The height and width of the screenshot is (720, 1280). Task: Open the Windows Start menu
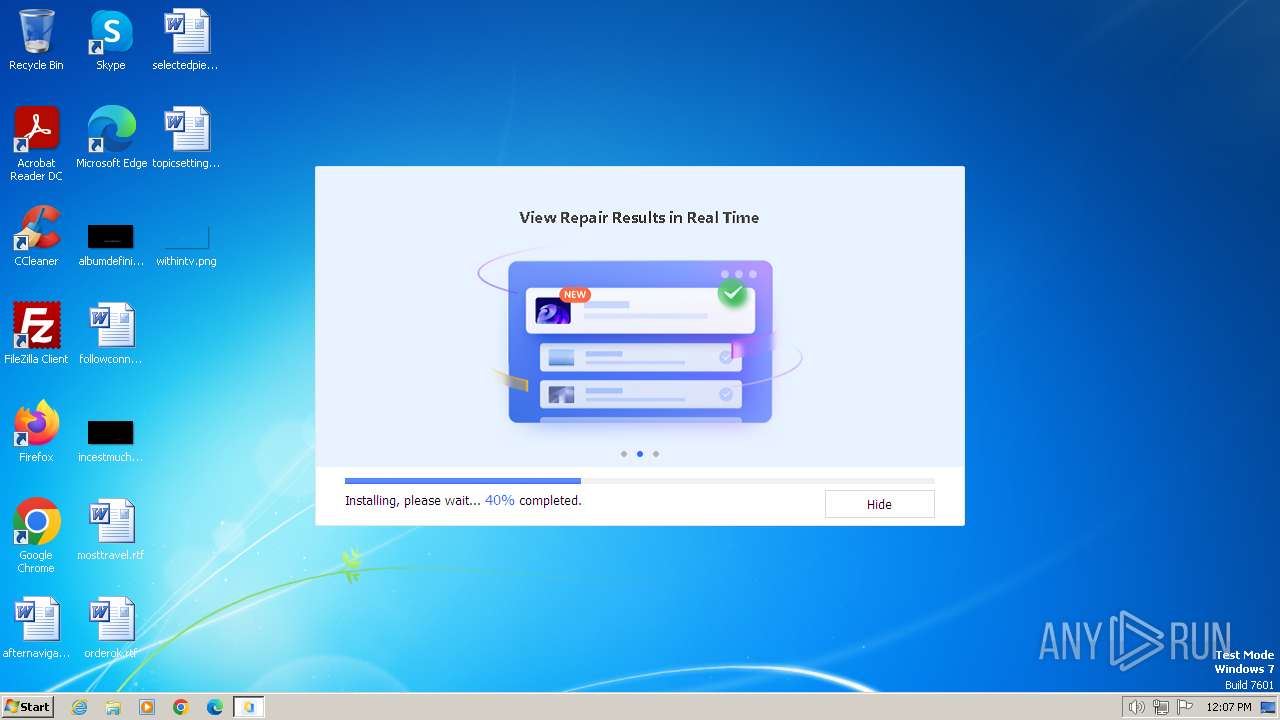tap(28, 706)
